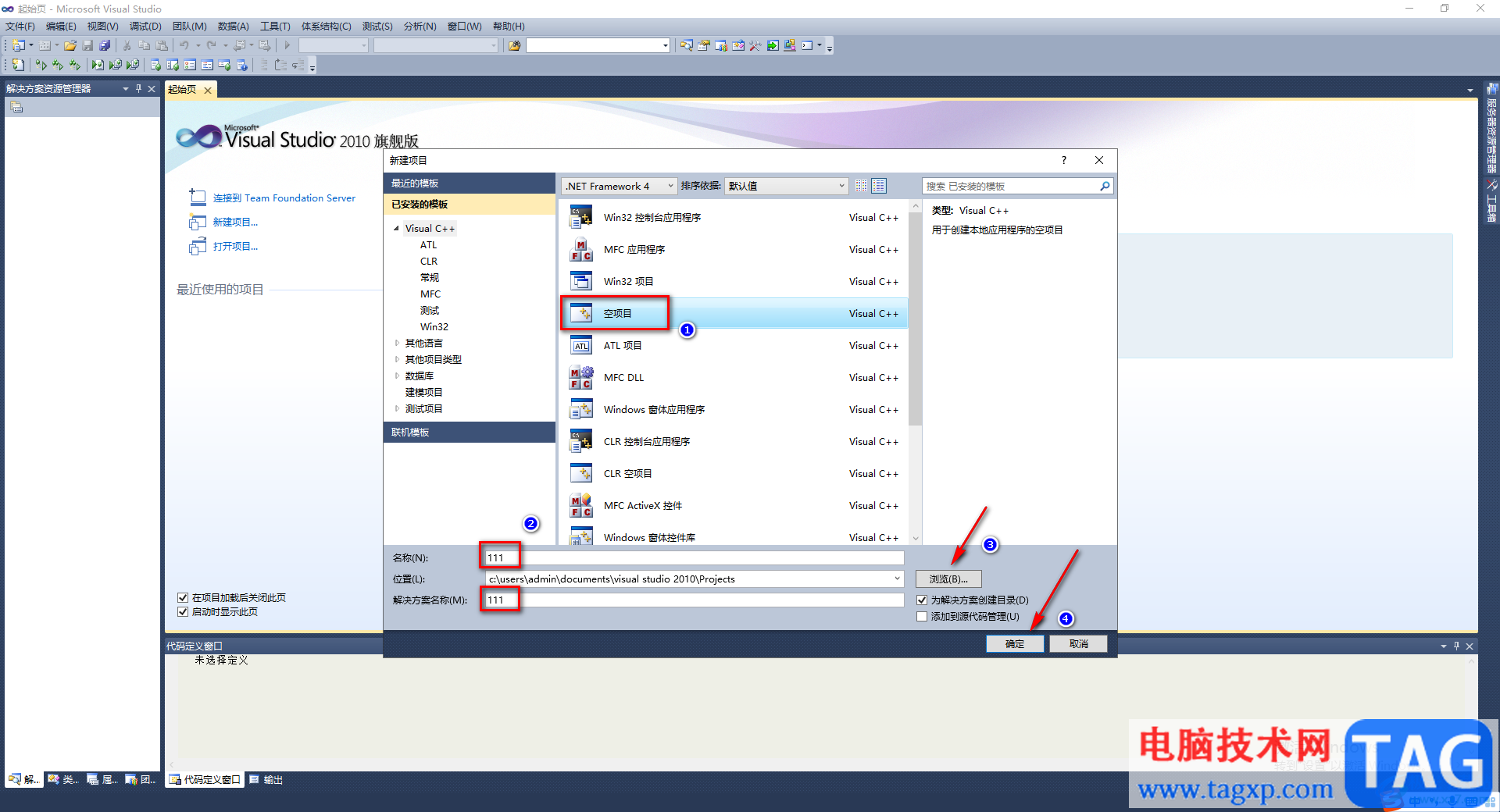Select the MFC ActiveX control template icon

580,505
